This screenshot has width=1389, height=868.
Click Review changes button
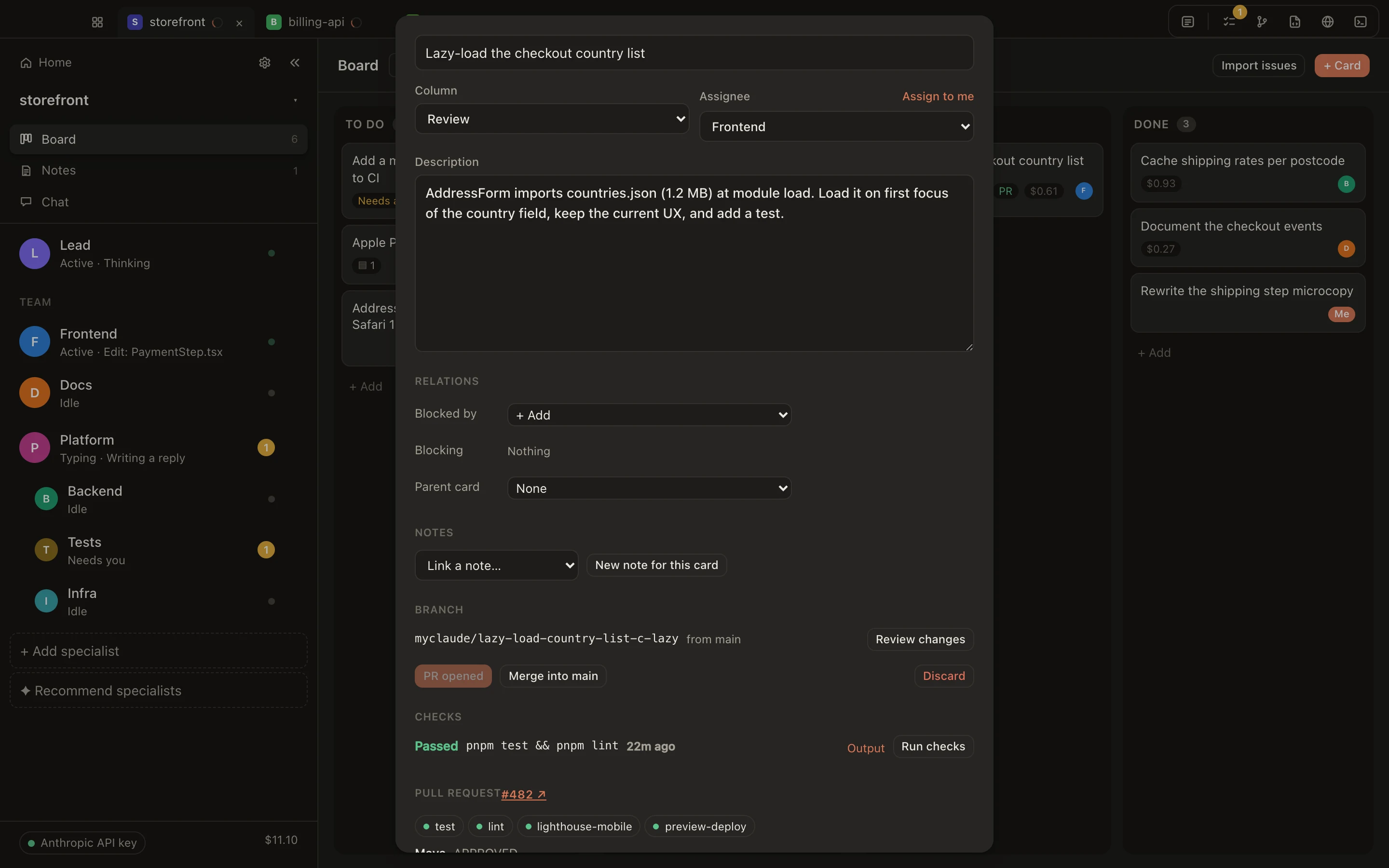(x=920, y=639)
